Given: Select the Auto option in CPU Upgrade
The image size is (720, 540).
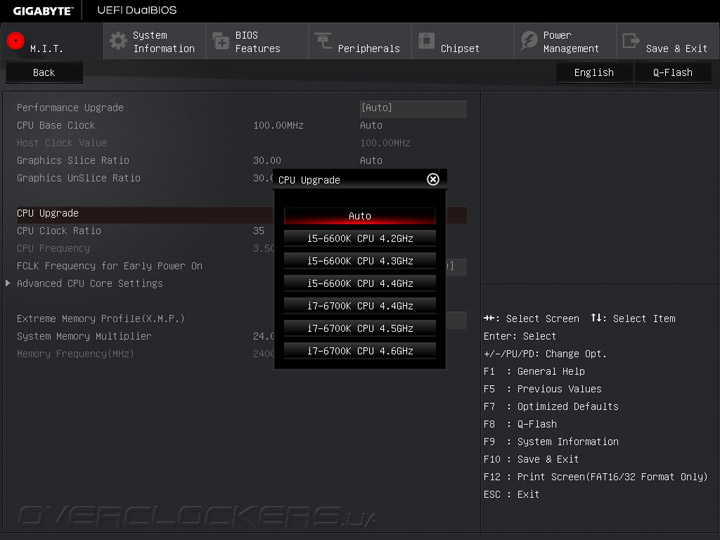Looking at the screenshot, I should (360, 216).
